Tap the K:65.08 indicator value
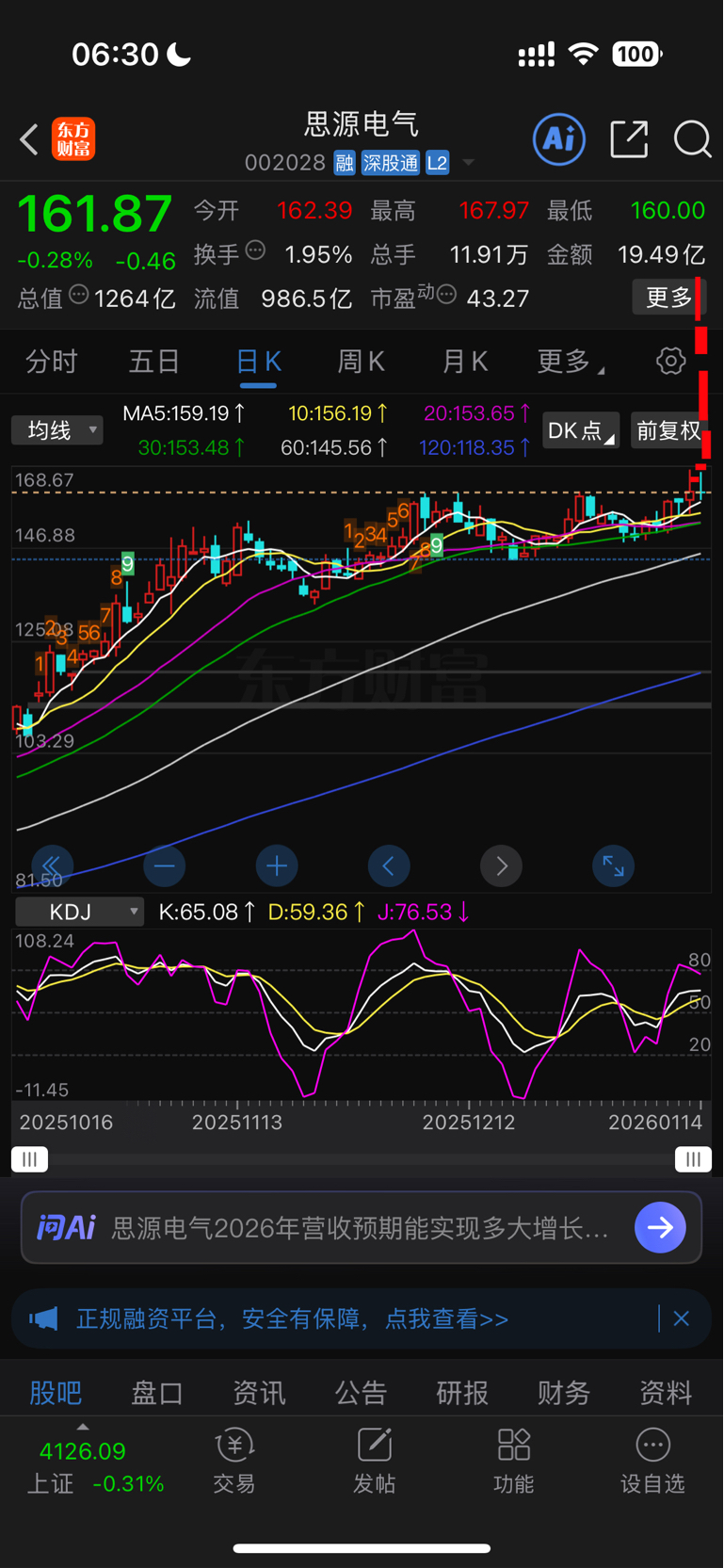724x1568 pixels. 206,912
